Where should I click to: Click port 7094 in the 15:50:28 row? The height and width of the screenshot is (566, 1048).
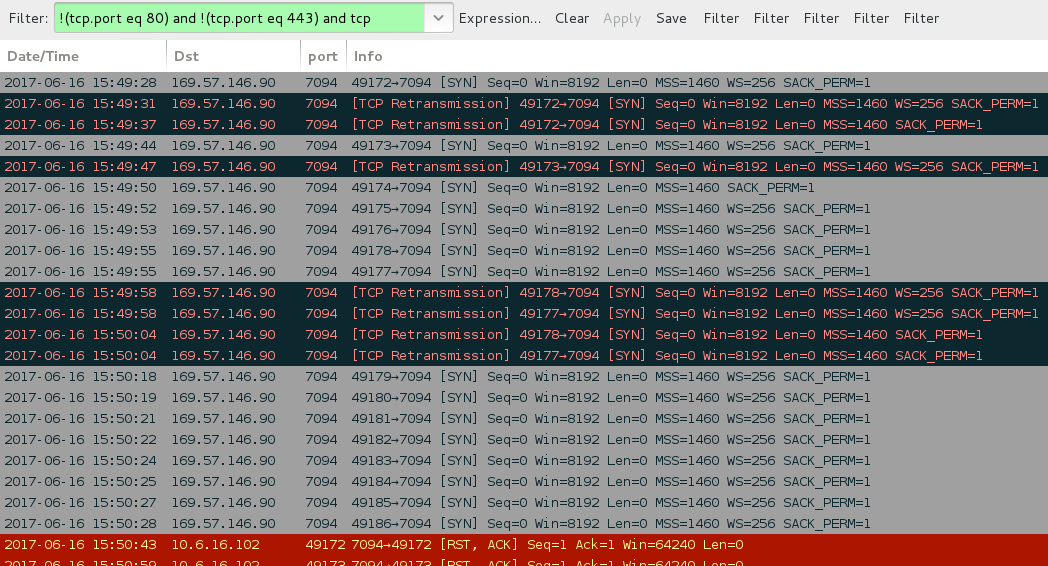pos(321,524)
